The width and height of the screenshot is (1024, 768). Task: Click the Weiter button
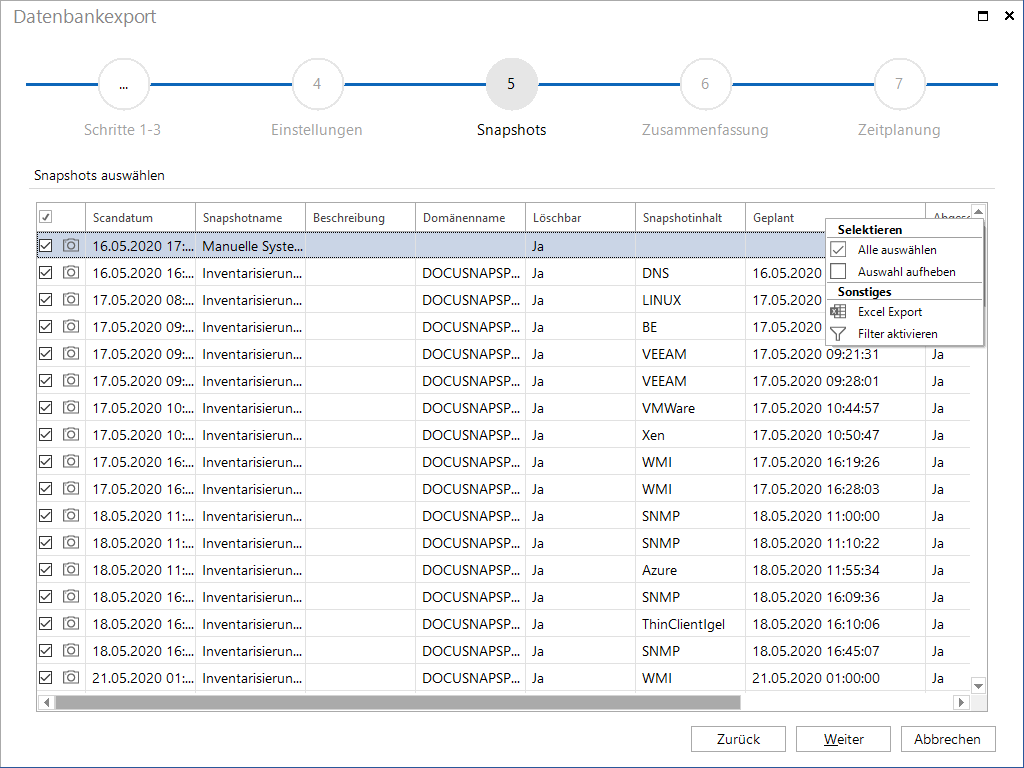[x=843, y=739]
